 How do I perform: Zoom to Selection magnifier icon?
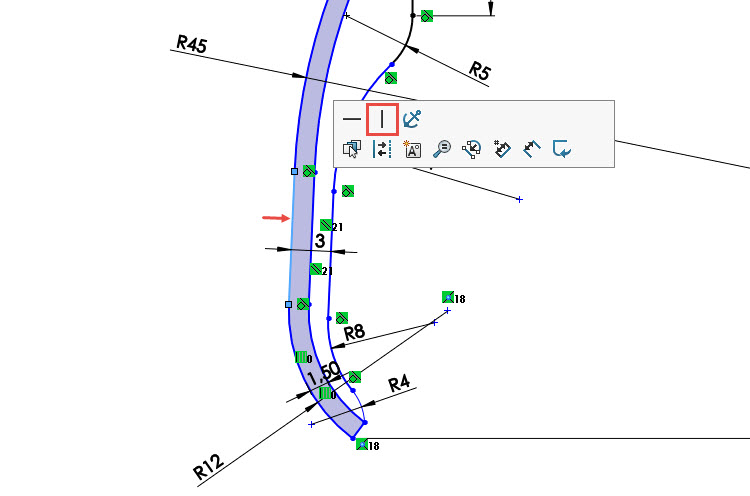tap(442, 149)
